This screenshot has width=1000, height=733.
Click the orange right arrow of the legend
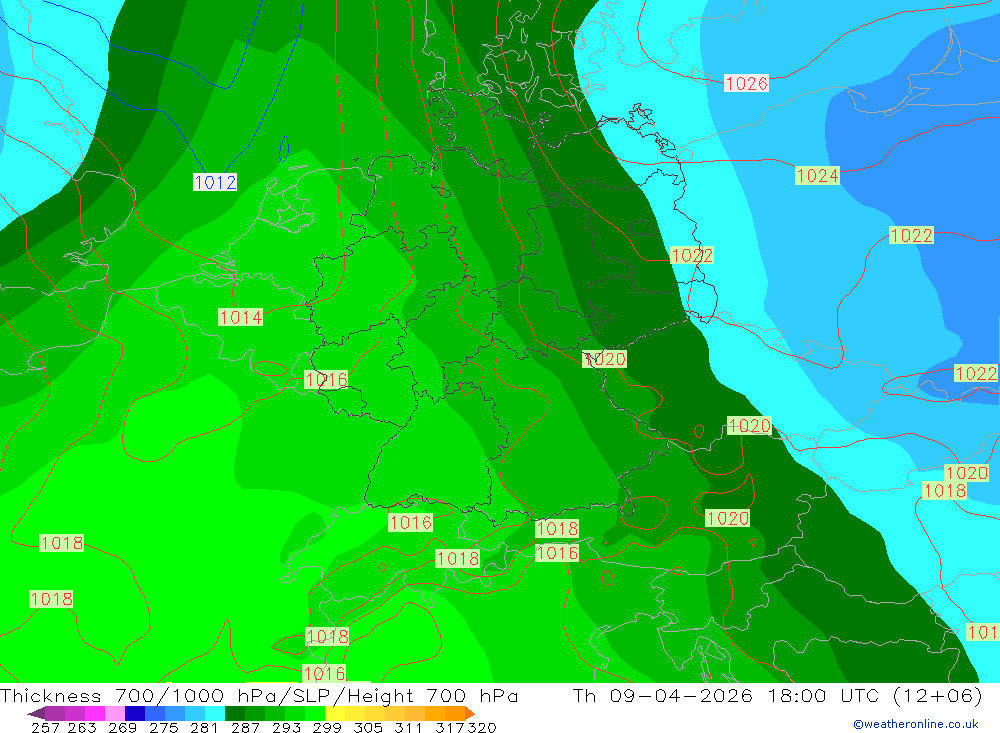click(x=469, y=713)
